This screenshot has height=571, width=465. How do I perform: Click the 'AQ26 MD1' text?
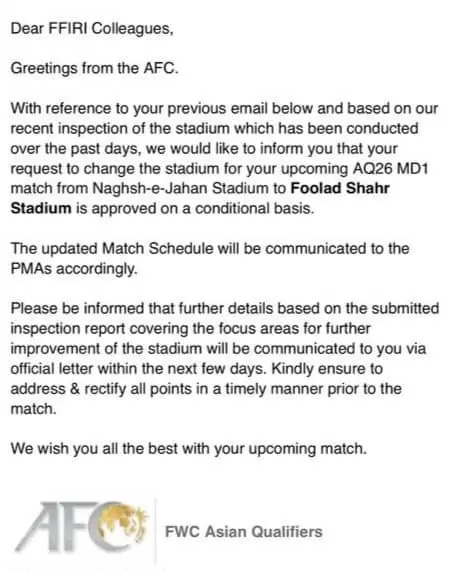[x=390, y=169]
